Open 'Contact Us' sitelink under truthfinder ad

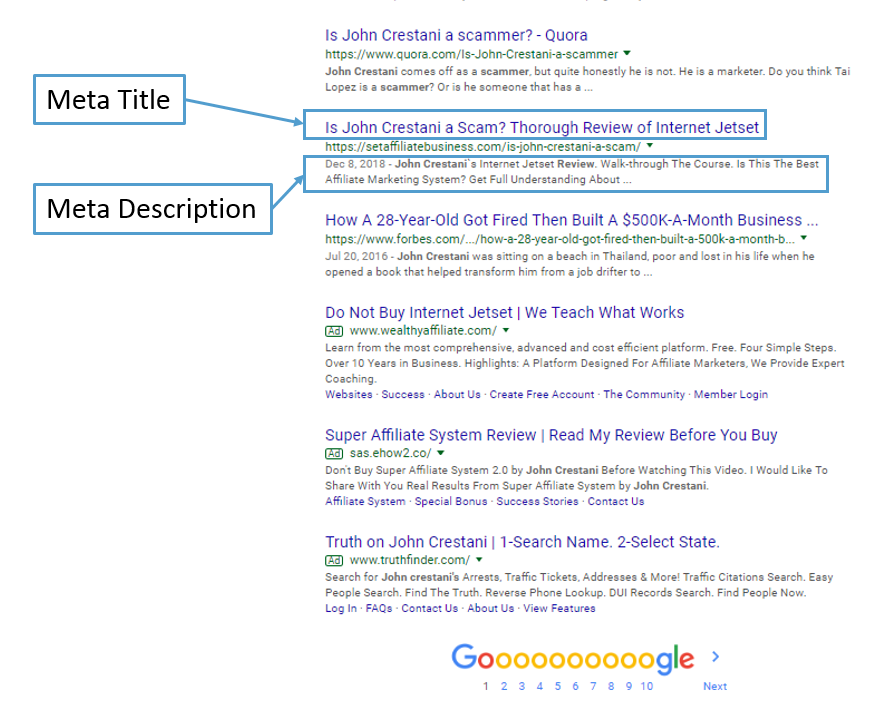click(429, 608)
